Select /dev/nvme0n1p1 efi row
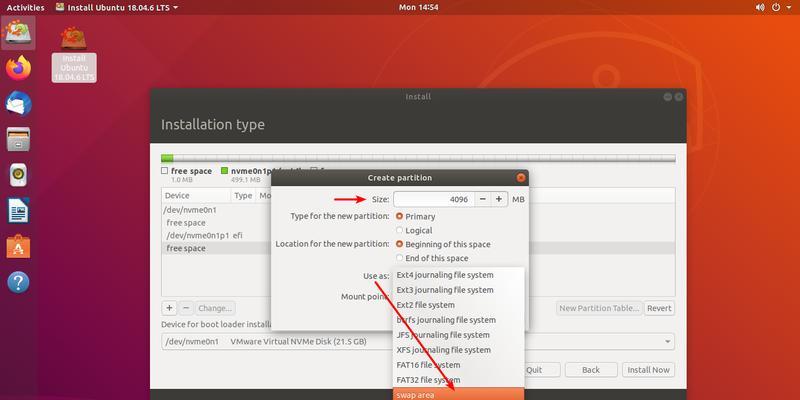800x400 pixels. point(217,236)
